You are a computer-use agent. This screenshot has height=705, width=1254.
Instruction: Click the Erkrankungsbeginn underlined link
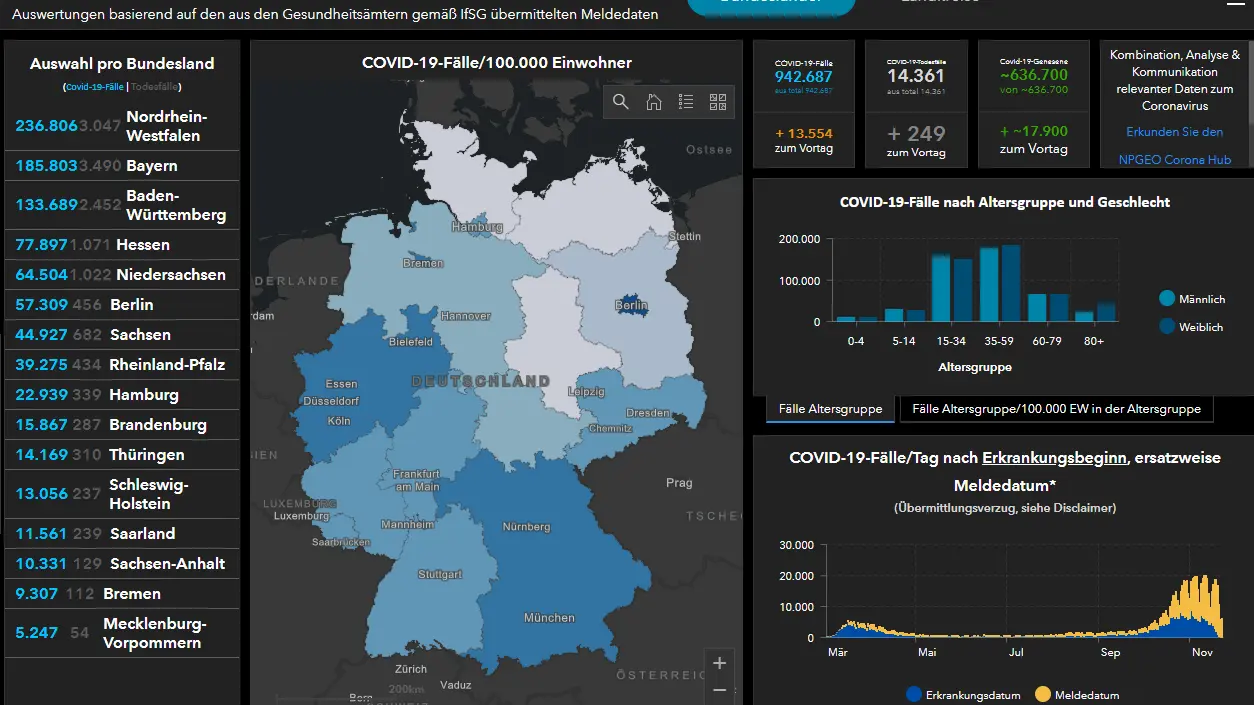[x=1054, y=458]
